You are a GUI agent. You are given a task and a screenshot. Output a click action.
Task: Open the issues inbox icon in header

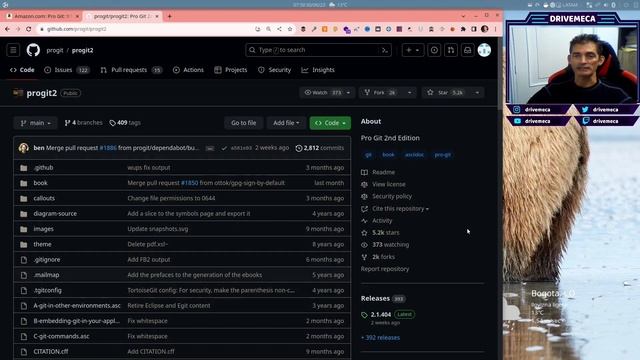coord(434,50)
